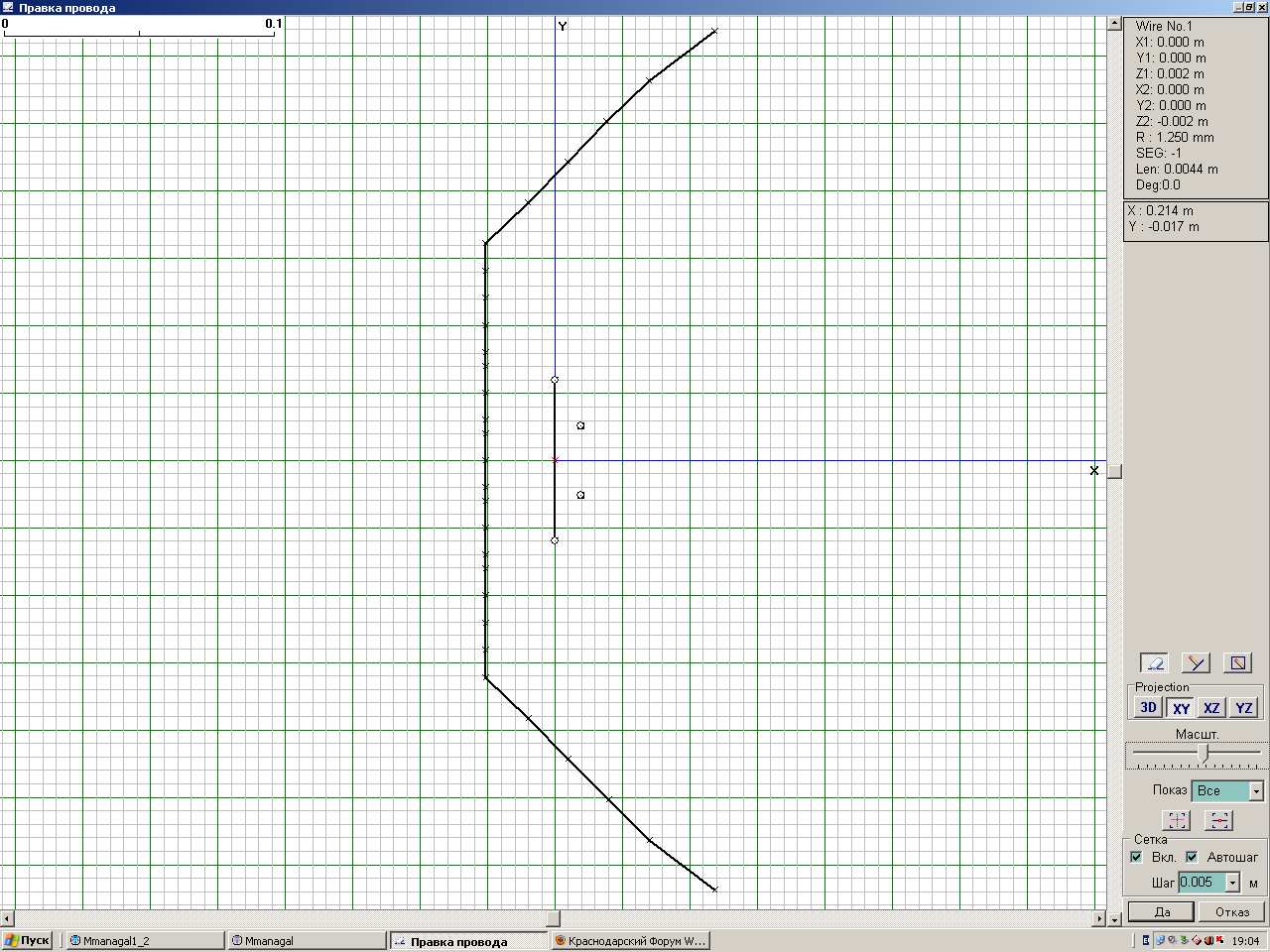Click the 'X1: 0.000 m' coordinate readout
This screenshot has height=952, width=1270.
tap(1170, 42)
